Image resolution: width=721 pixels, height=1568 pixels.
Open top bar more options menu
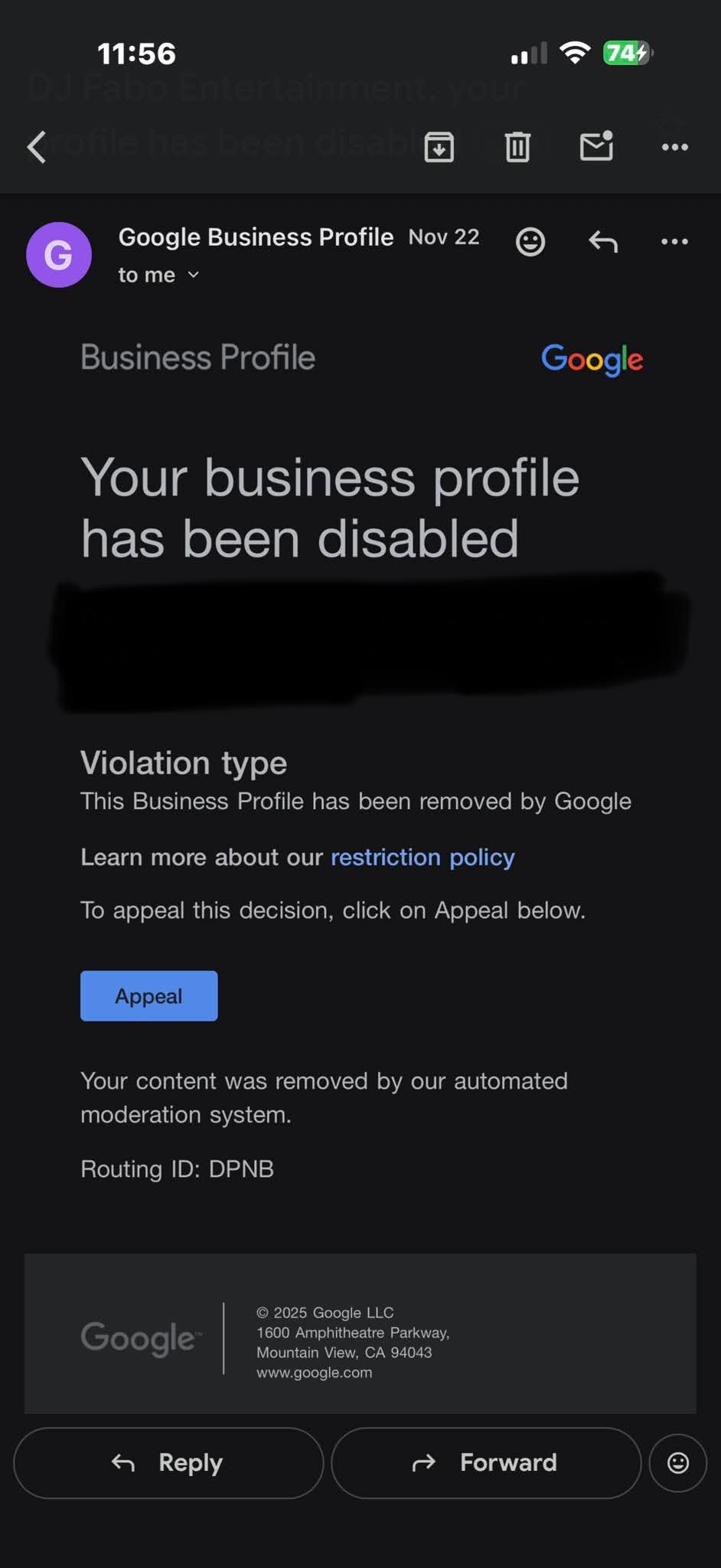674,146
